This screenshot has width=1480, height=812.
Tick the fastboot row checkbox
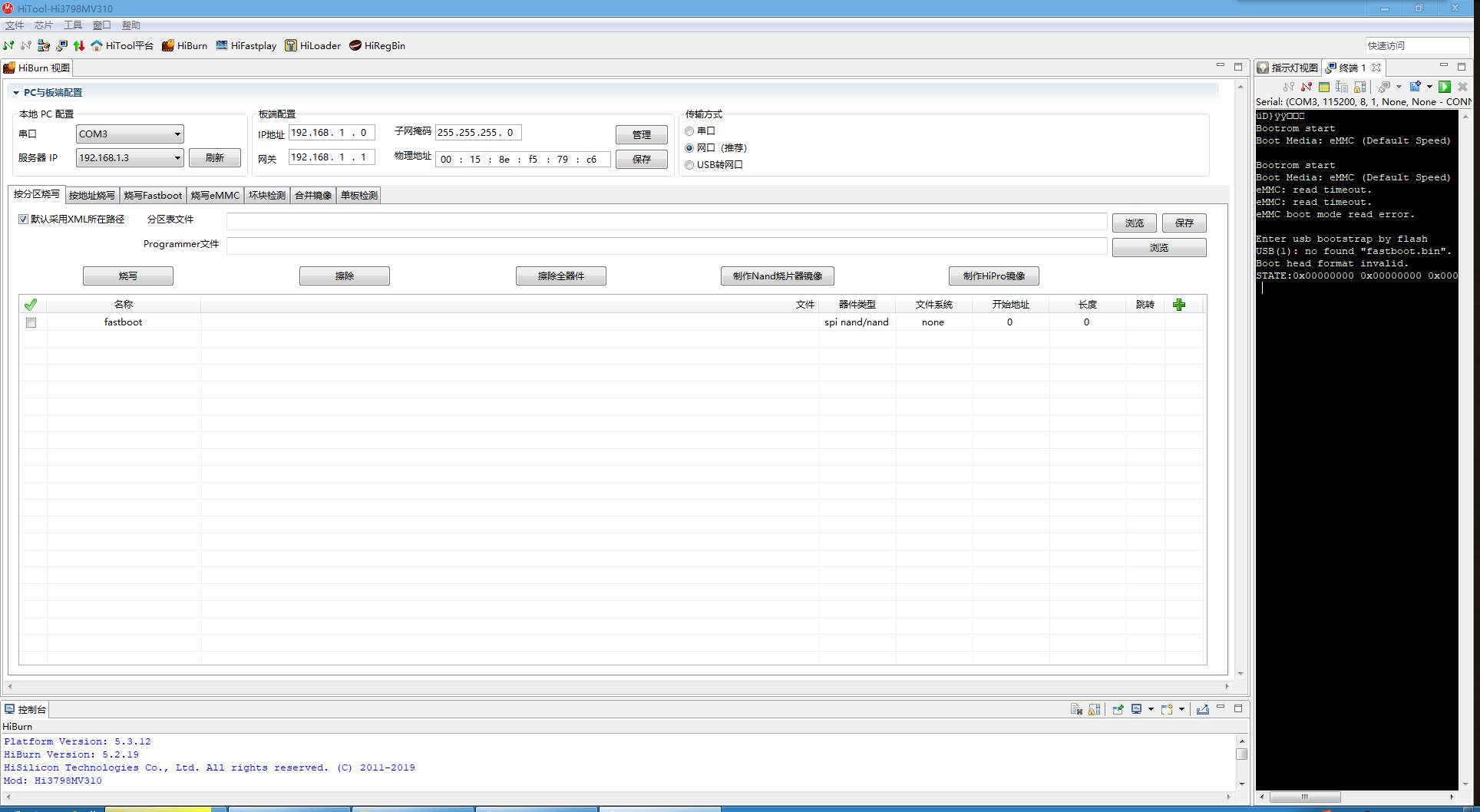pos(31,322)
